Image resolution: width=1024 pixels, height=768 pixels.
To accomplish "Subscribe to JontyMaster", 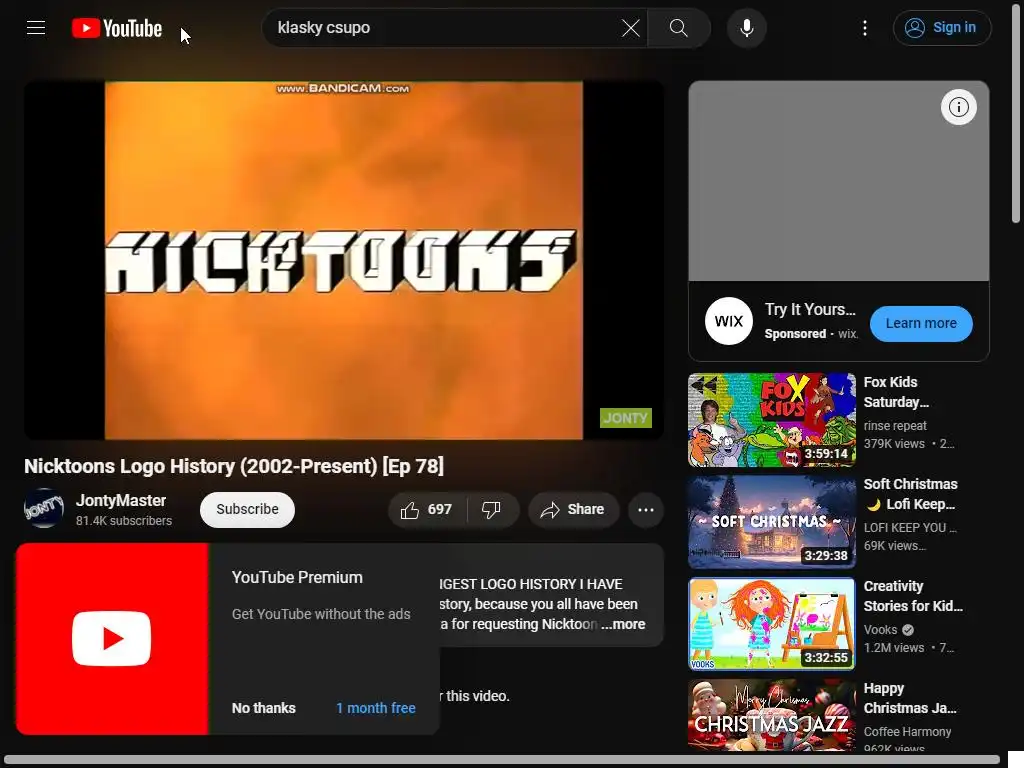I will pyautogui.click(x=247, y=509).
